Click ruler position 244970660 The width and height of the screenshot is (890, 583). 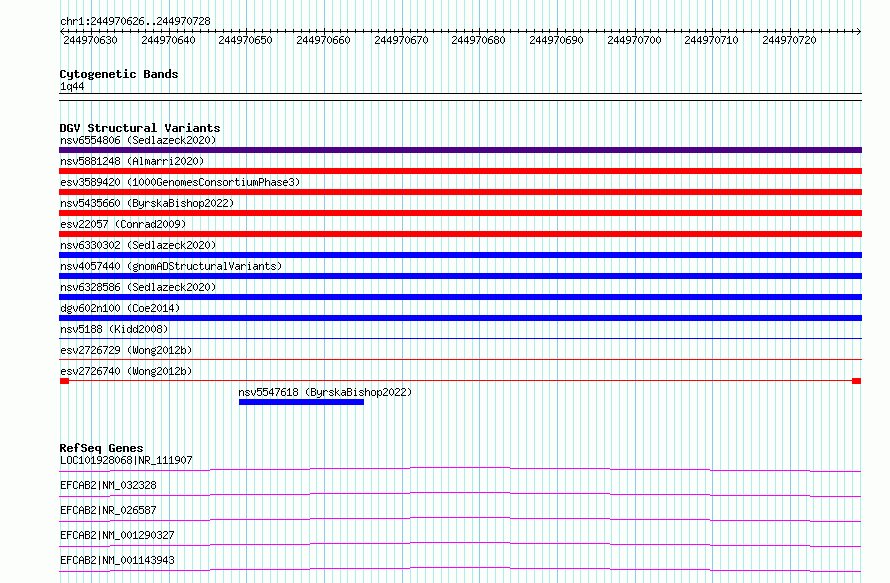coord(324,40)
